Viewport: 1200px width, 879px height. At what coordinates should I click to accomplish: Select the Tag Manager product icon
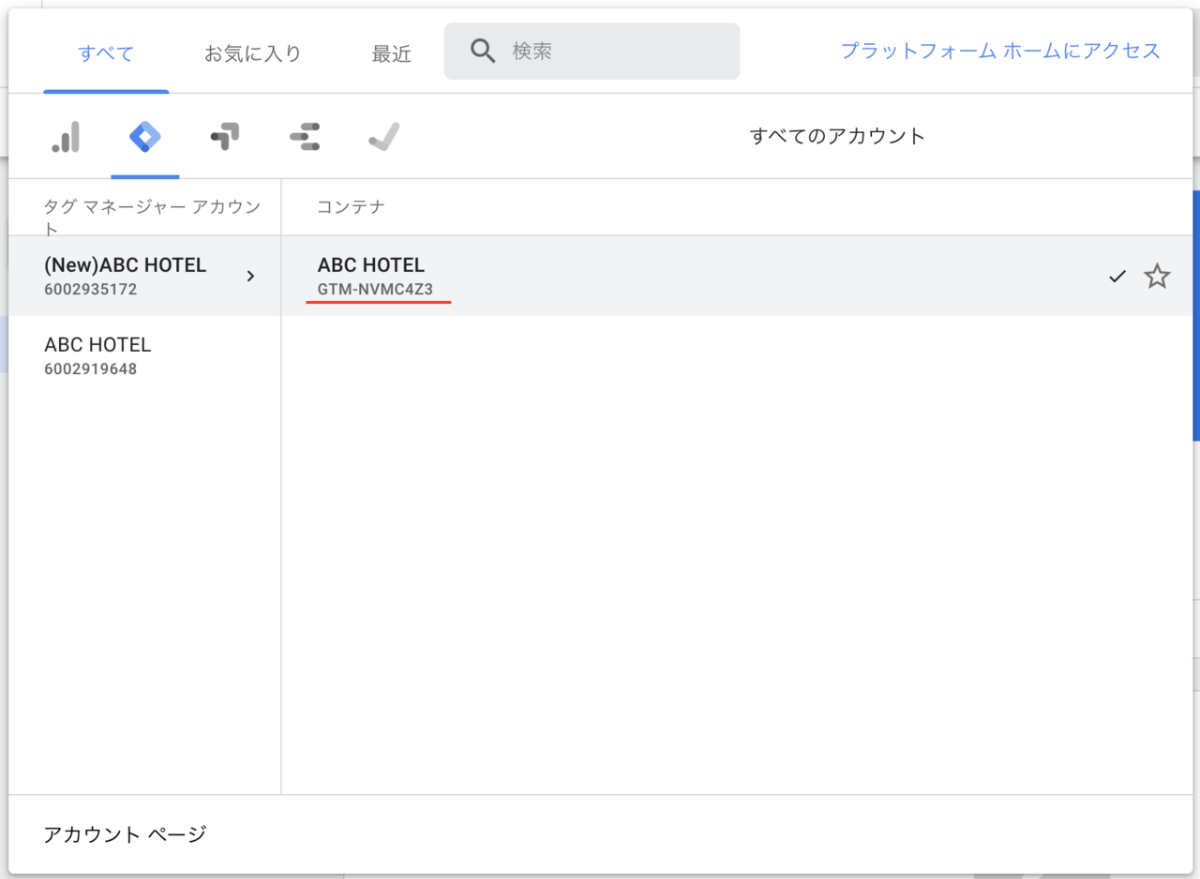click(145, 137)
